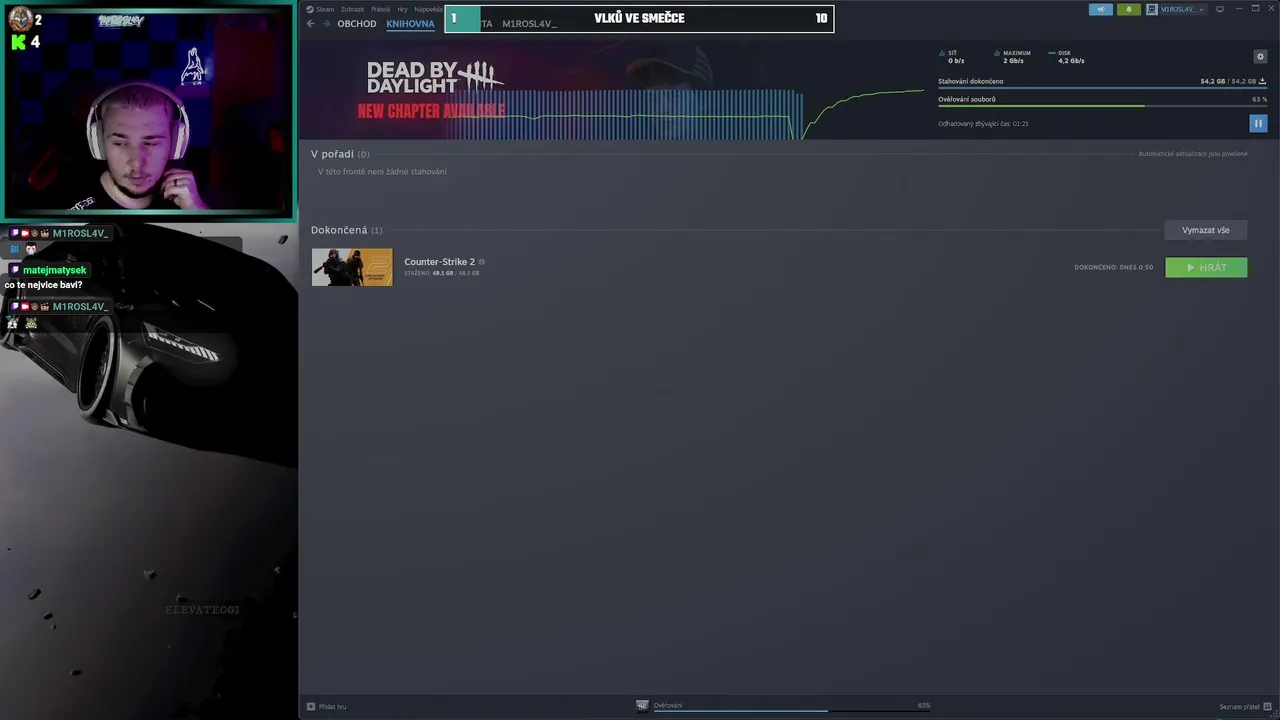Open the blue announcements megaphone button
Viewport: 1280px width, 720px height.
(1100, 9)
